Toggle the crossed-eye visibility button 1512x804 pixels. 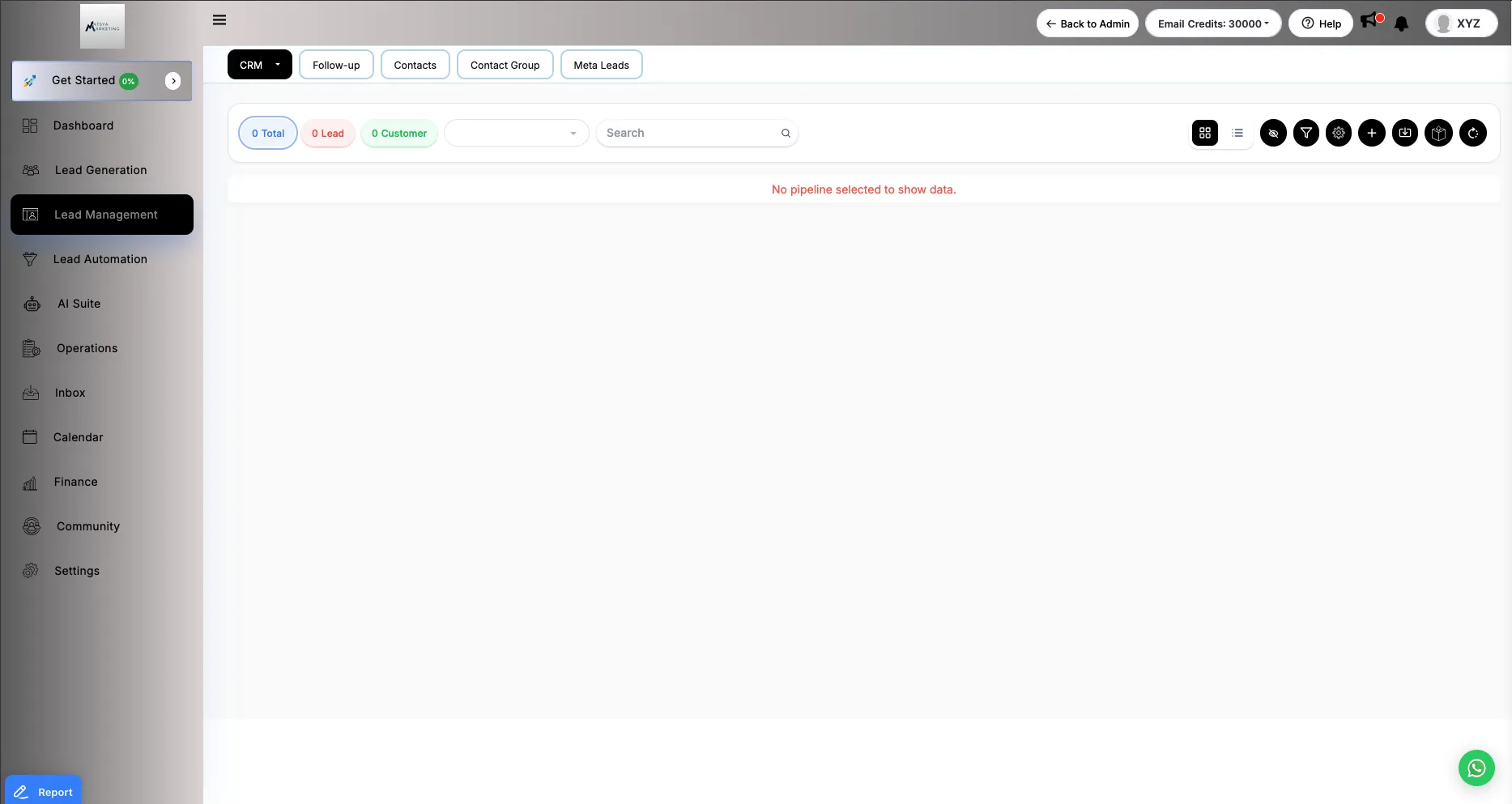(1273, 133)
